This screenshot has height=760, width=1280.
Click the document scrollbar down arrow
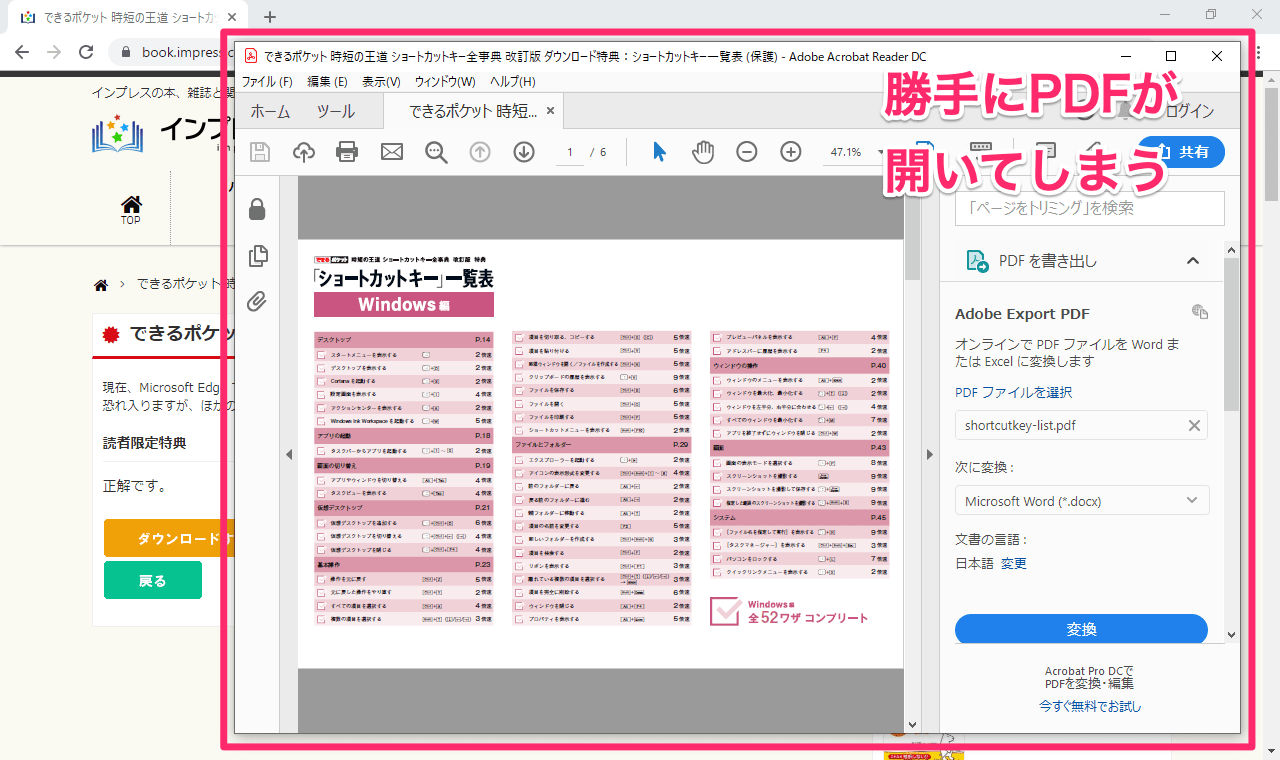912,725
